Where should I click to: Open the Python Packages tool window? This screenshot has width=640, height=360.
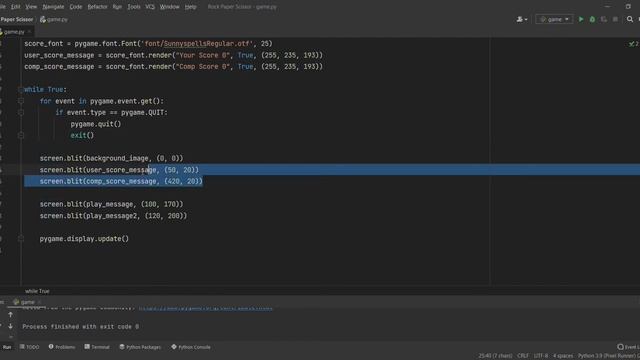point(140,347)
